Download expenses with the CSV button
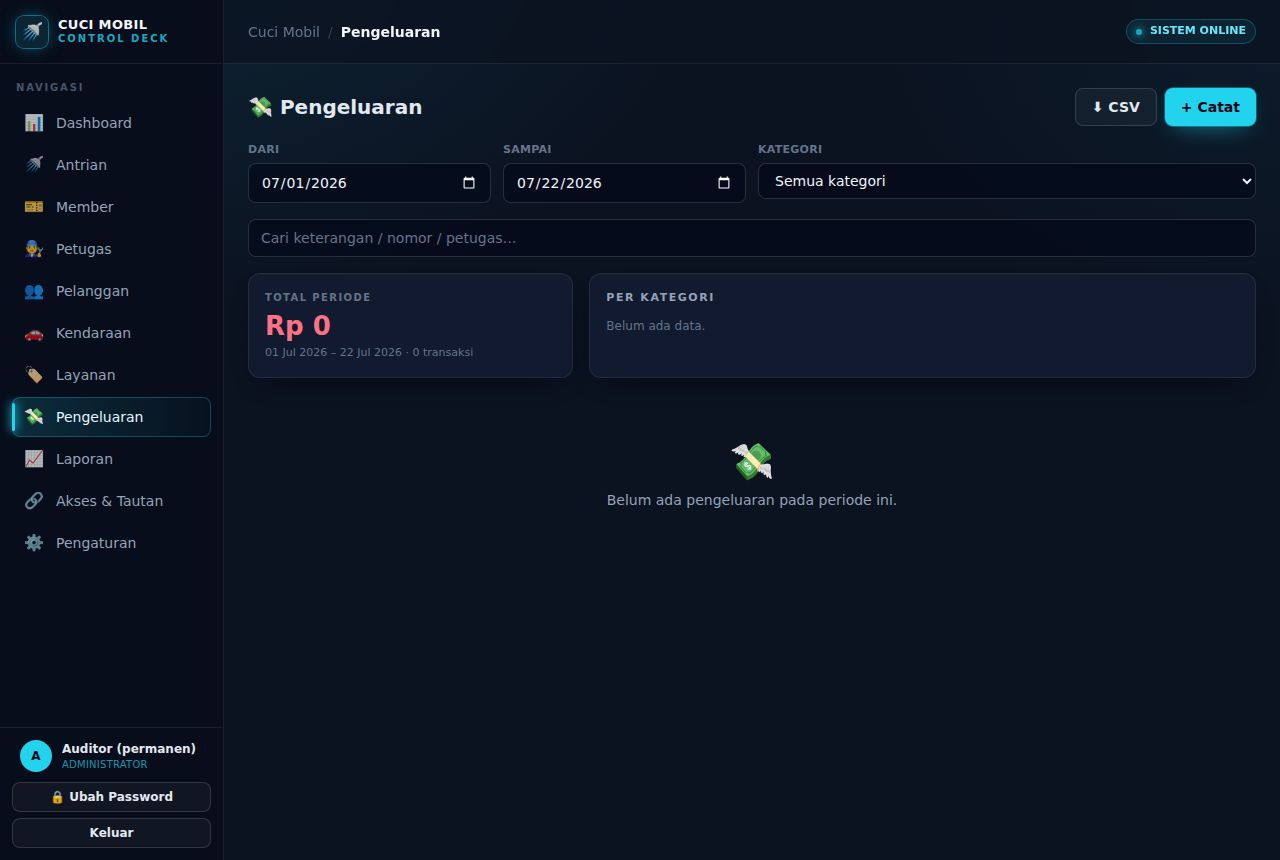The image size is (1280, 860). pyautogui.click(x=1116, y=107)
